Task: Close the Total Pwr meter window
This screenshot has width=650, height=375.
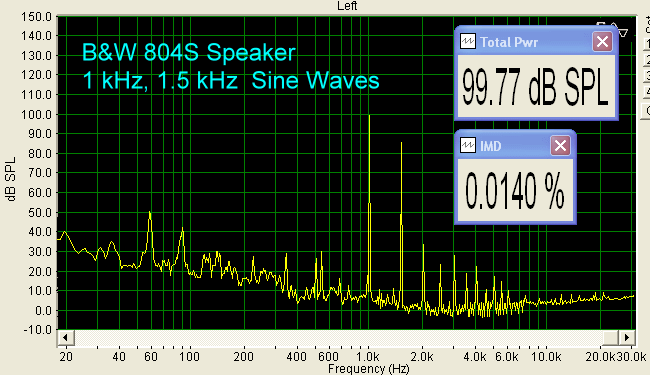Action: tap(602, 41)
